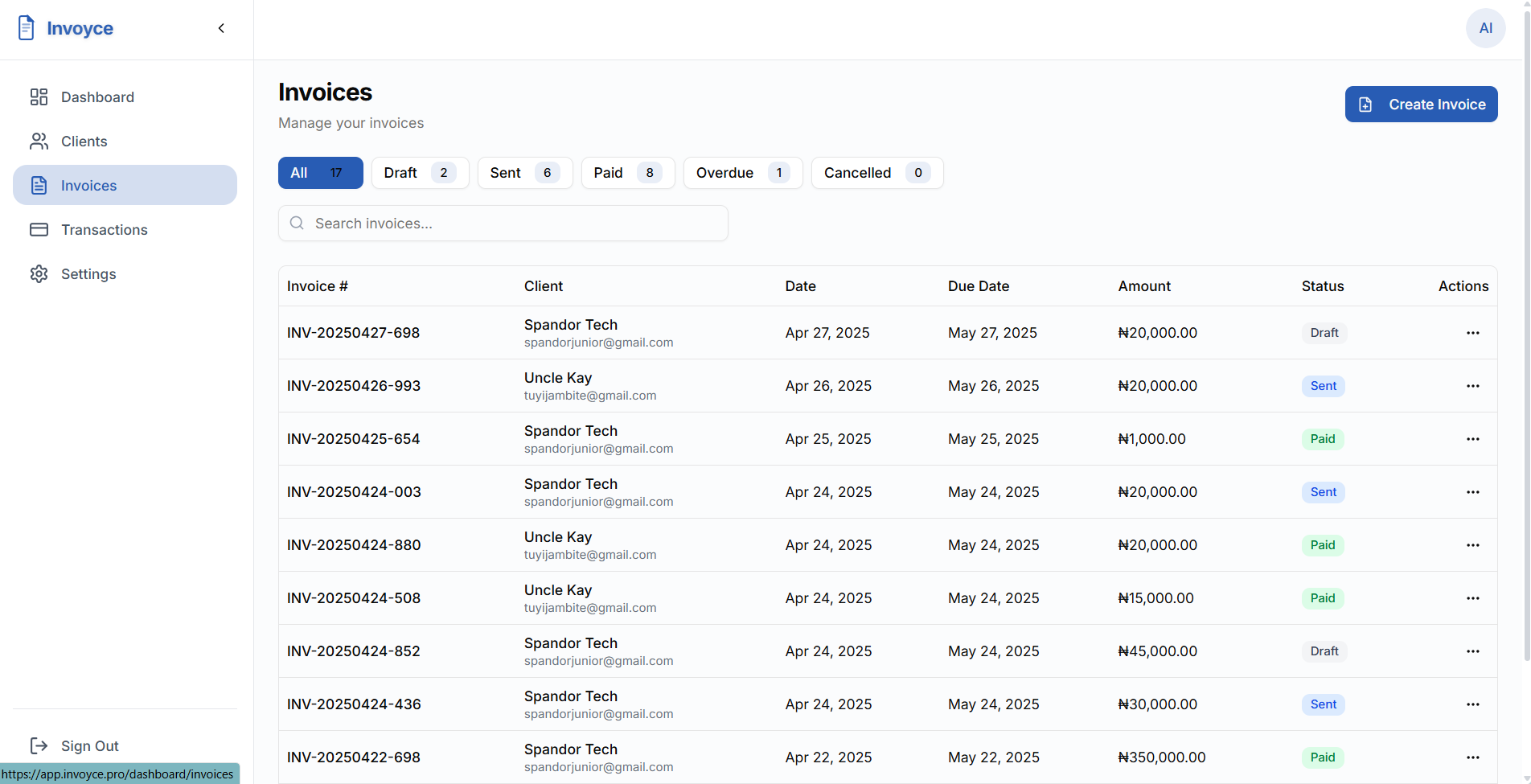
Task: Click invoice number INV-20250424-436
Action: pyautogui.click(x=354, y=704)
